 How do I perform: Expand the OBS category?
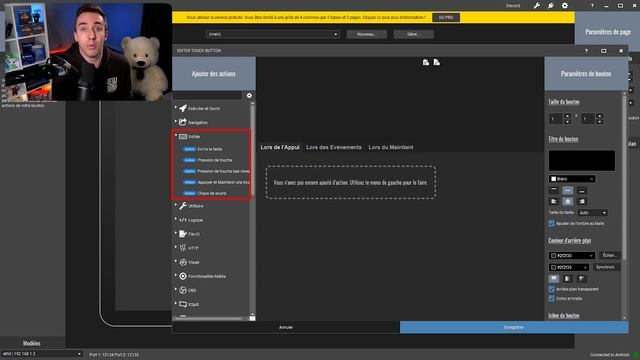pos(176,289)
